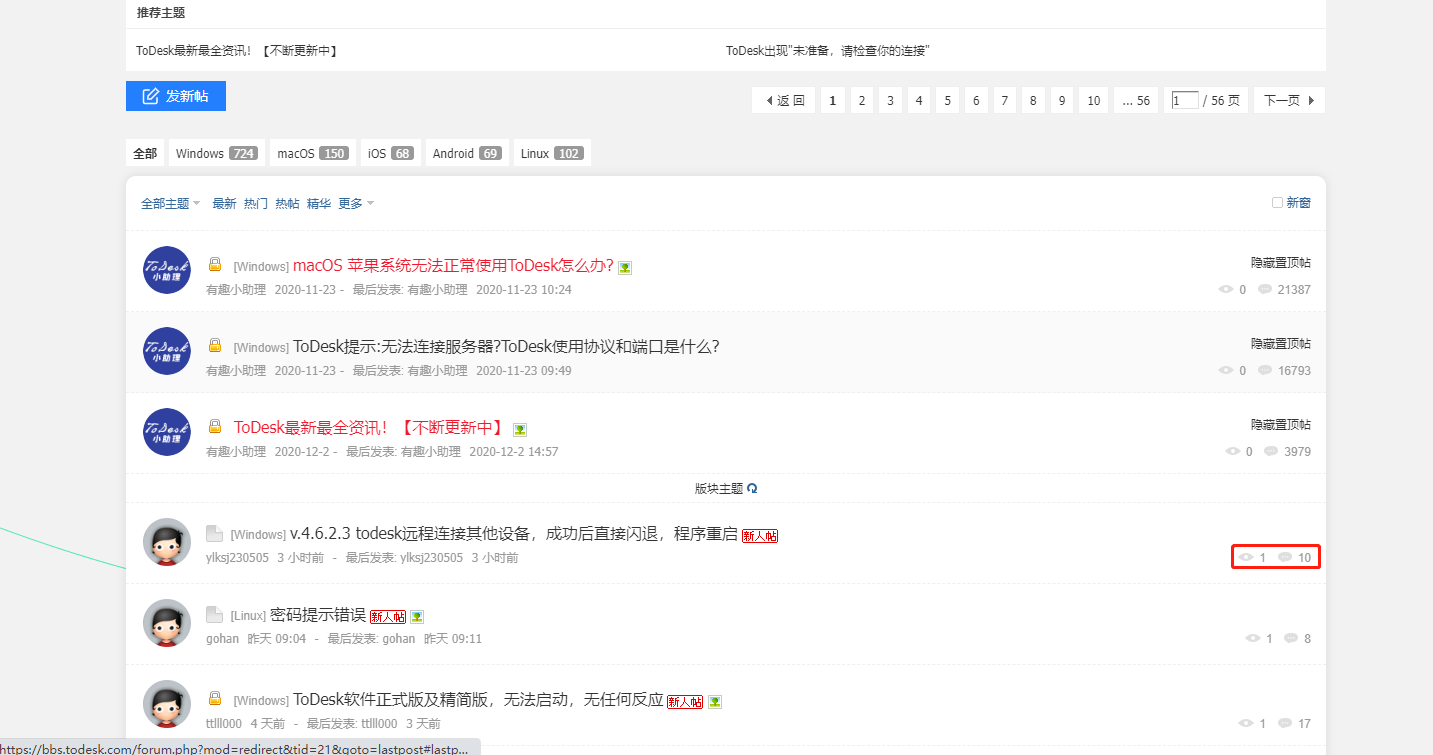Open ToDesk小助理 avatar on 无法连接服务器 thread
1433x755 pixels.
point(167,351)
